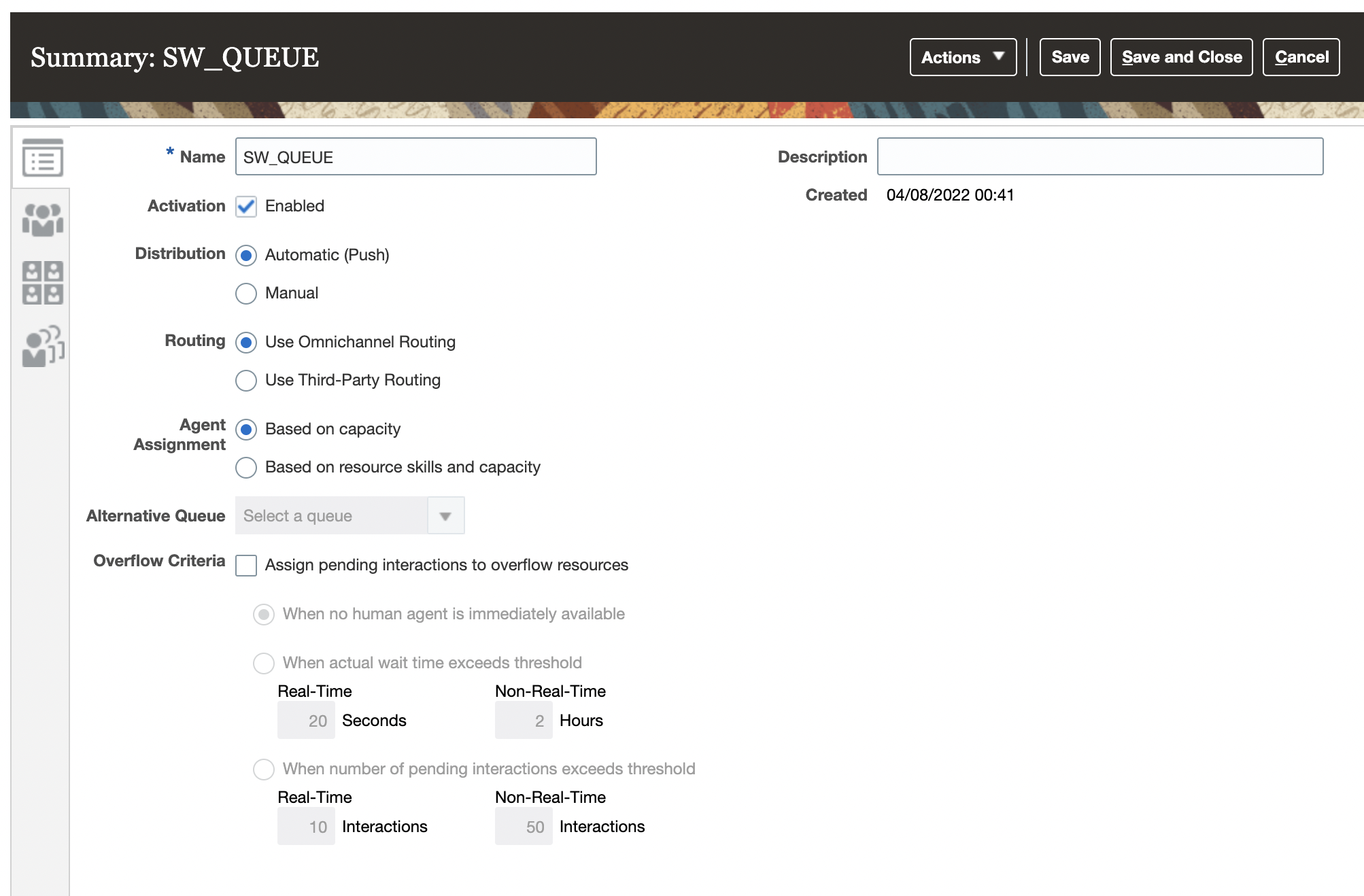The image size is (1364, 896).
Task: Click the Name input field
Action: coord(415,157)
